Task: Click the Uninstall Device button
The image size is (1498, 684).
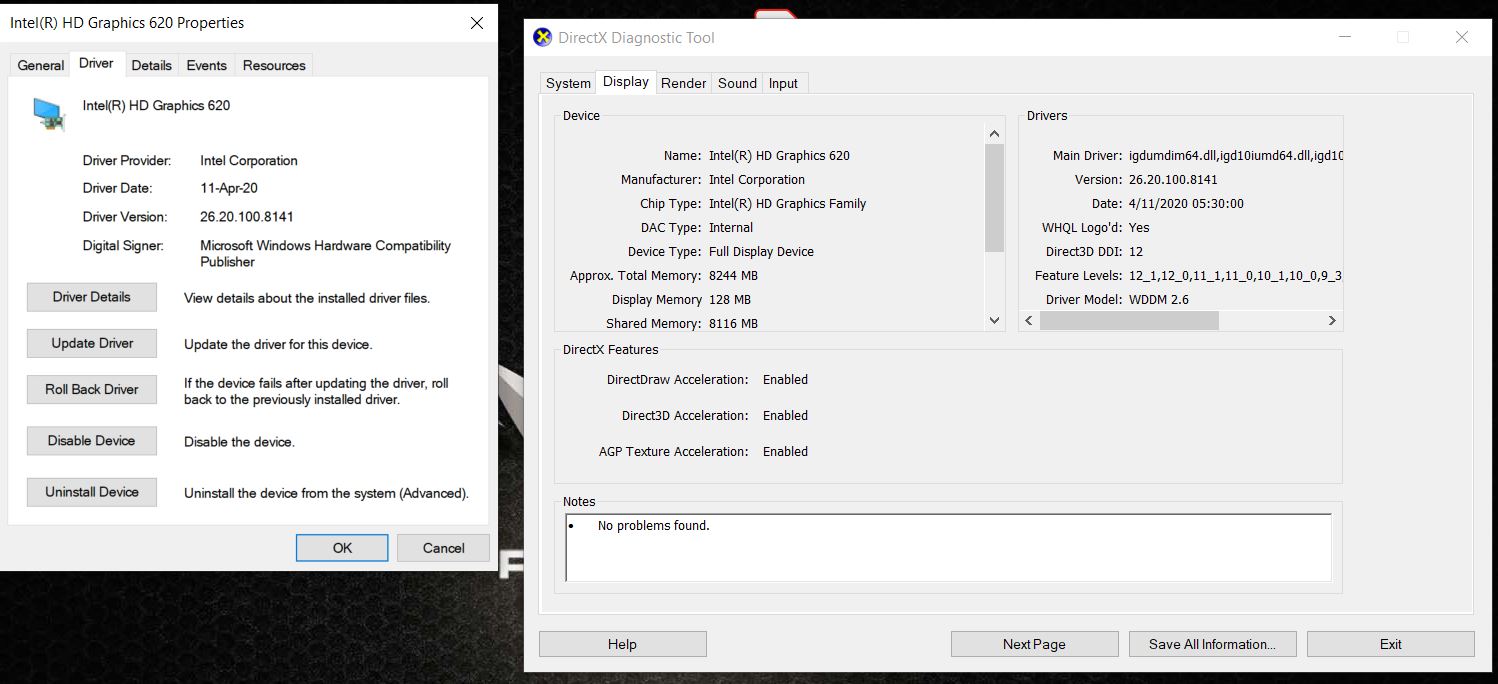Action: tap(92, 492)
